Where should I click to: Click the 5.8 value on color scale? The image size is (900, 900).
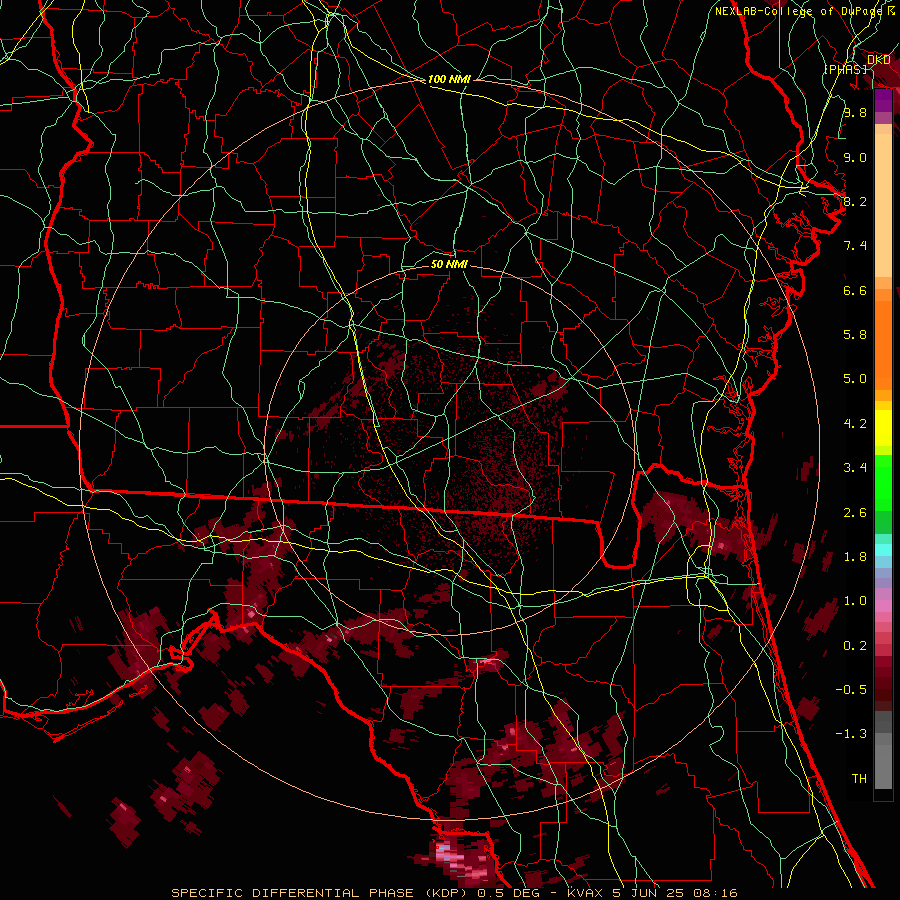[855, 335]
